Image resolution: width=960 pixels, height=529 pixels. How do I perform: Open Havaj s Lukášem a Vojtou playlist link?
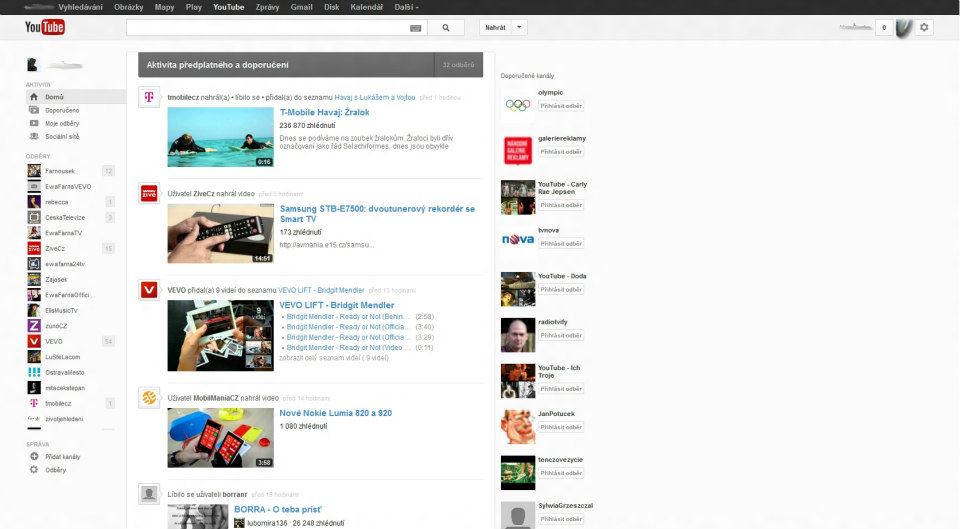click(x=375, y=97)
